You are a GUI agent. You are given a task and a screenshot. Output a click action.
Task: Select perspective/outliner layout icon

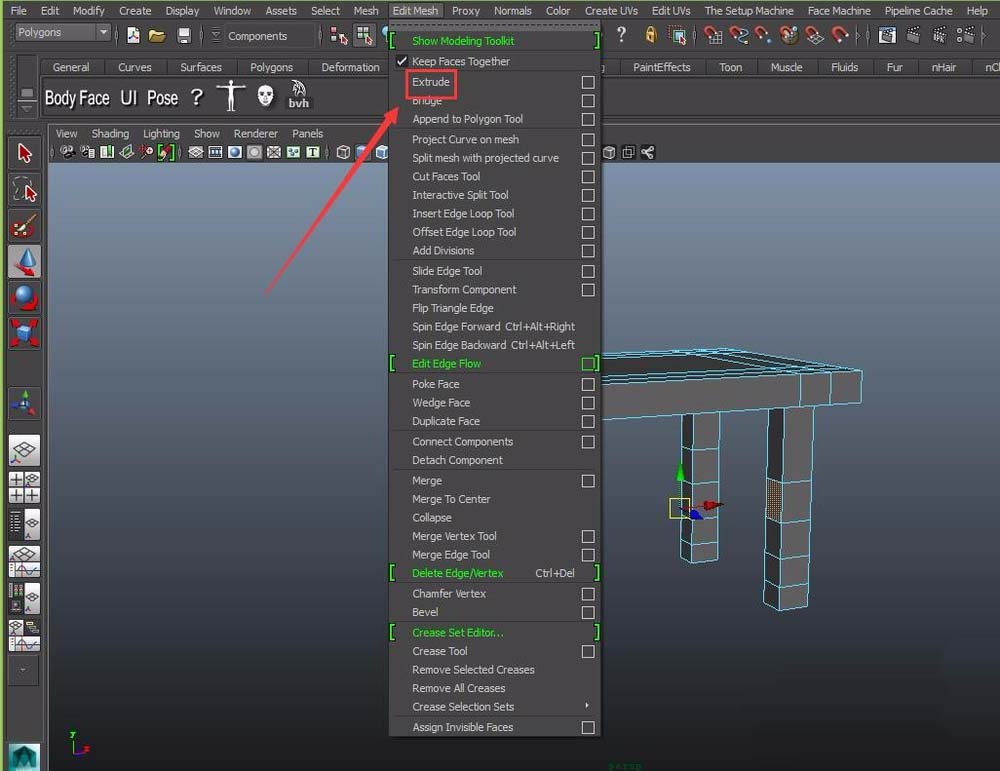[x=24, y=524]
